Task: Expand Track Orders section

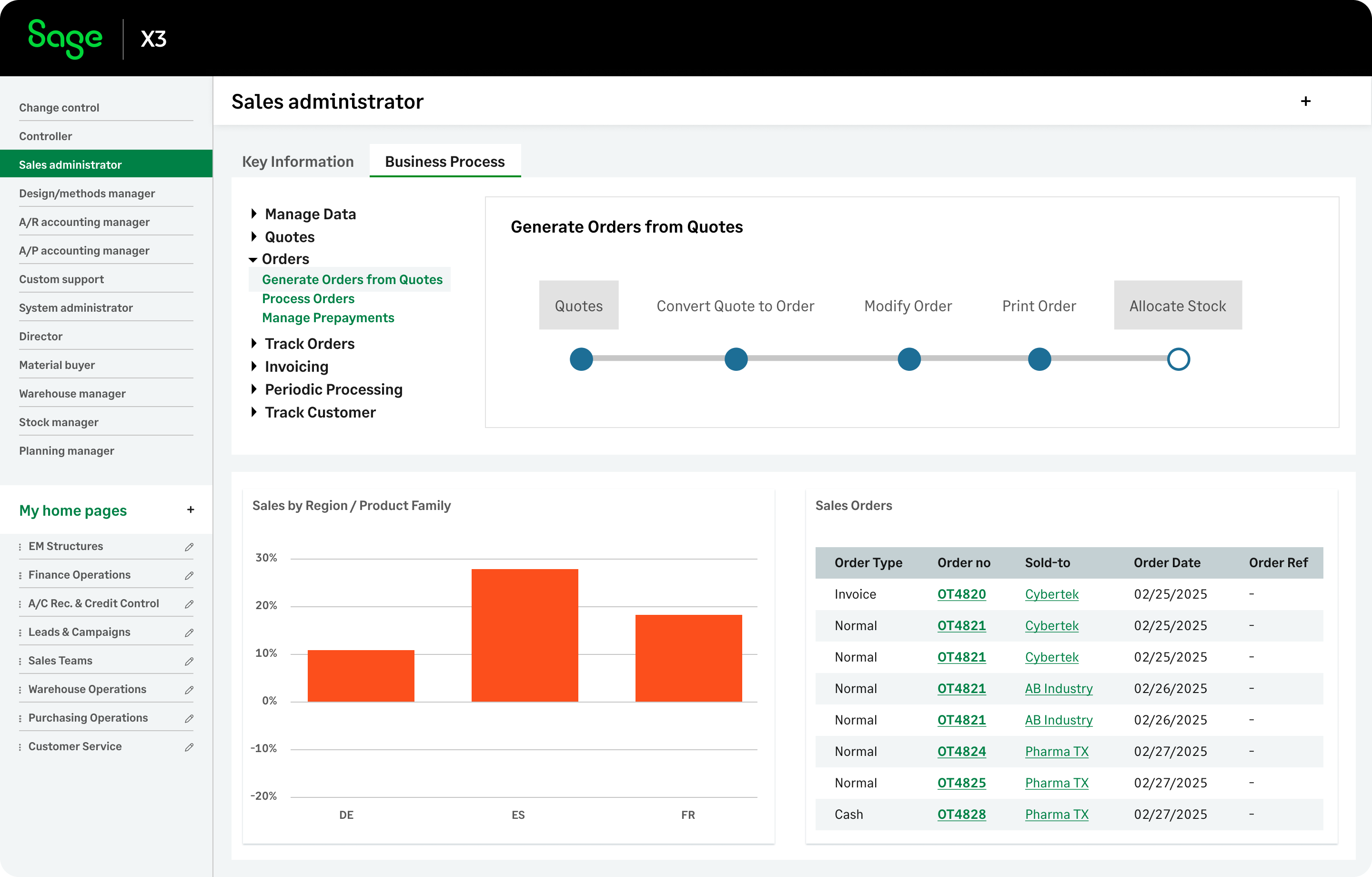Action: coord(254,343)
